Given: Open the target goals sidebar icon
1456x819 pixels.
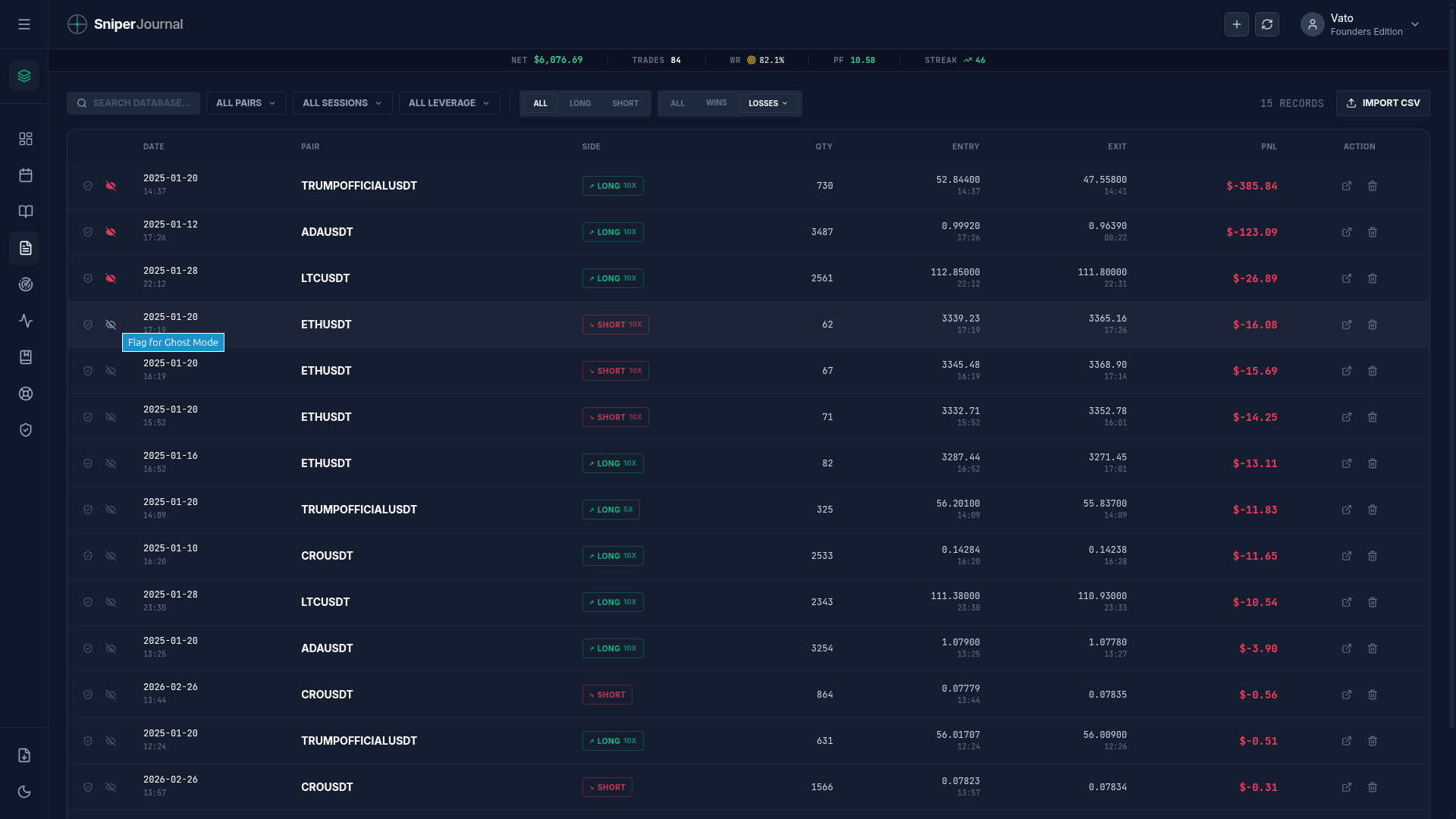Looking at the screenshot, I should [26, 284].
